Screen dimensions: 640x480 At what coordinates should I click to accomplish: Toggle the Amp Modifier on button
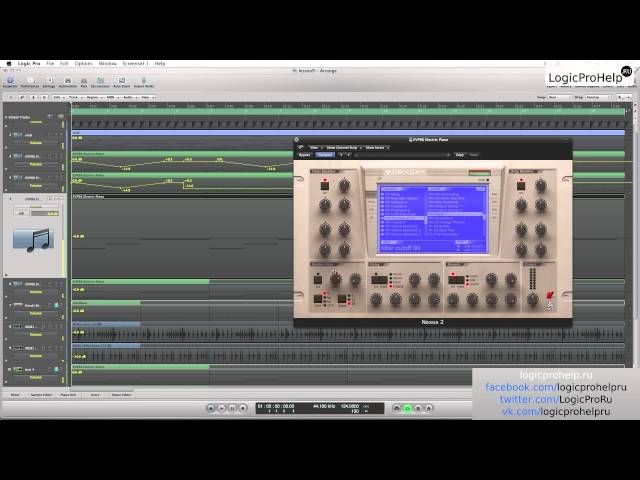(521, 185)
